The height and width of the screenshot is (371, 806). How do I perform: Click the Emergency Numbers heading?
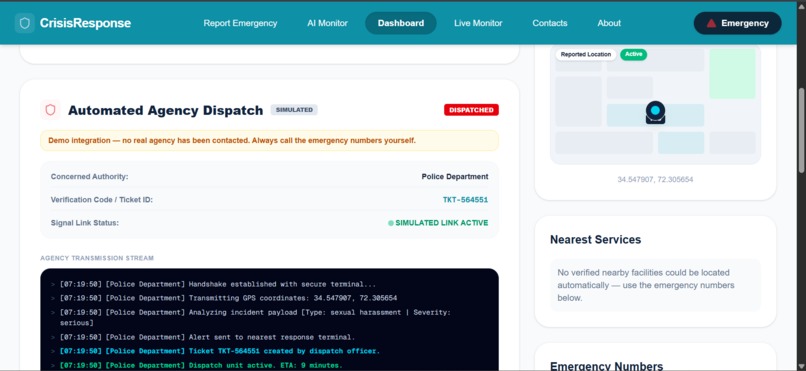pos(607,365)
